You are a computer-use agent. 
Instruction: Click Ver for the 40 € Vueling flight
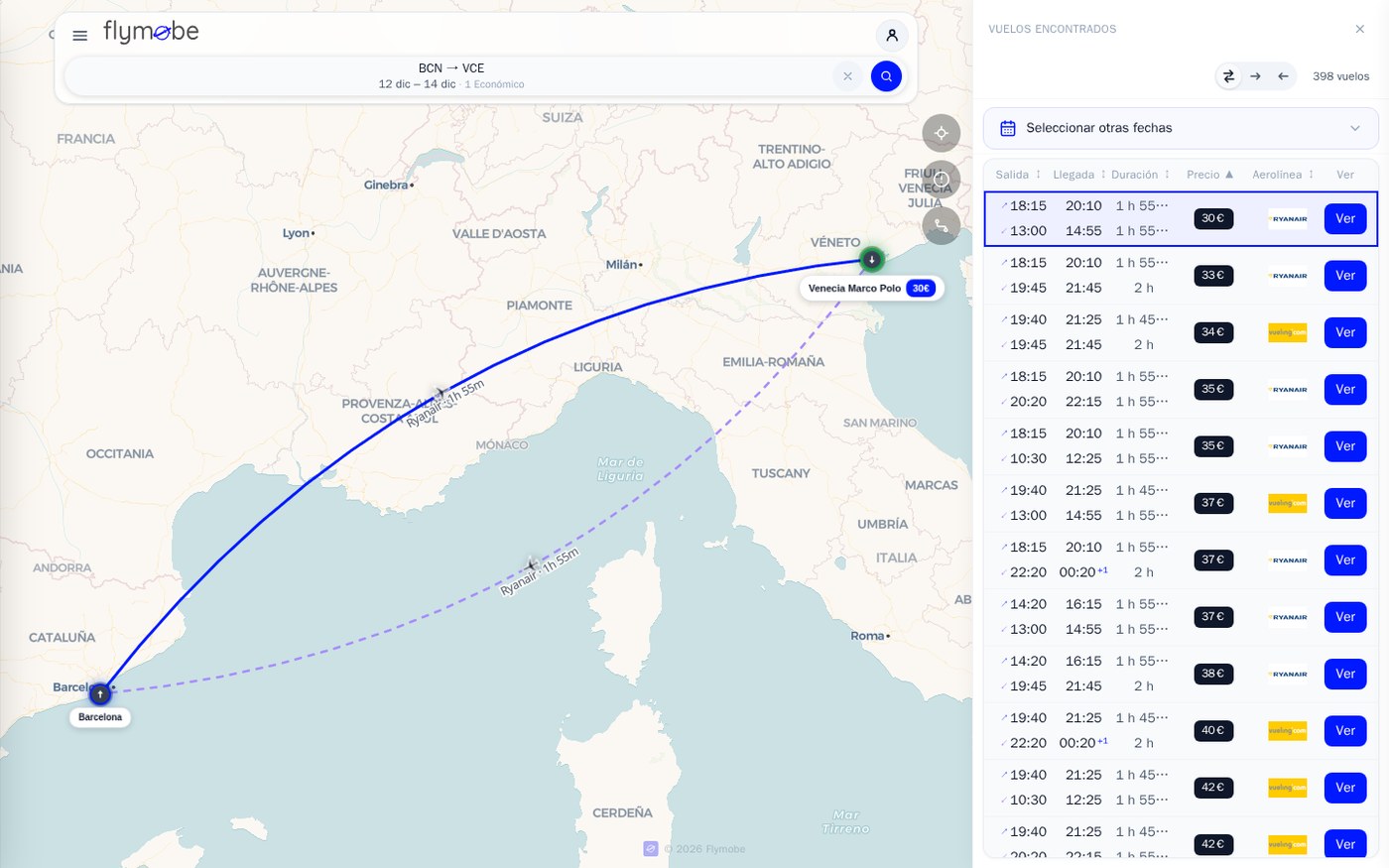pyautogui.click(x=1345, y=731)
